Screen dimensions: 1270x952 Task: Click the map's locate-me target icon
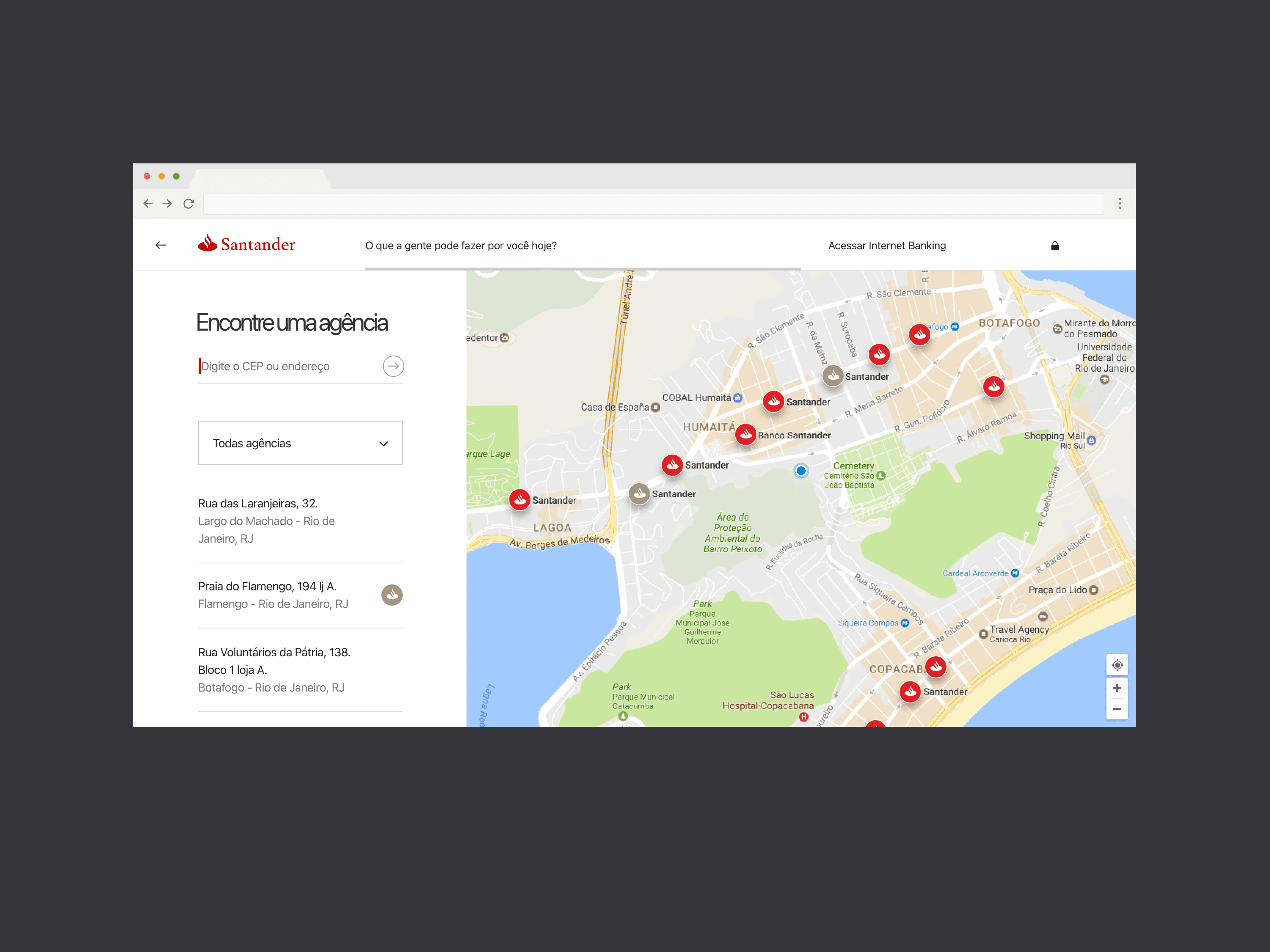point(1117,665)
